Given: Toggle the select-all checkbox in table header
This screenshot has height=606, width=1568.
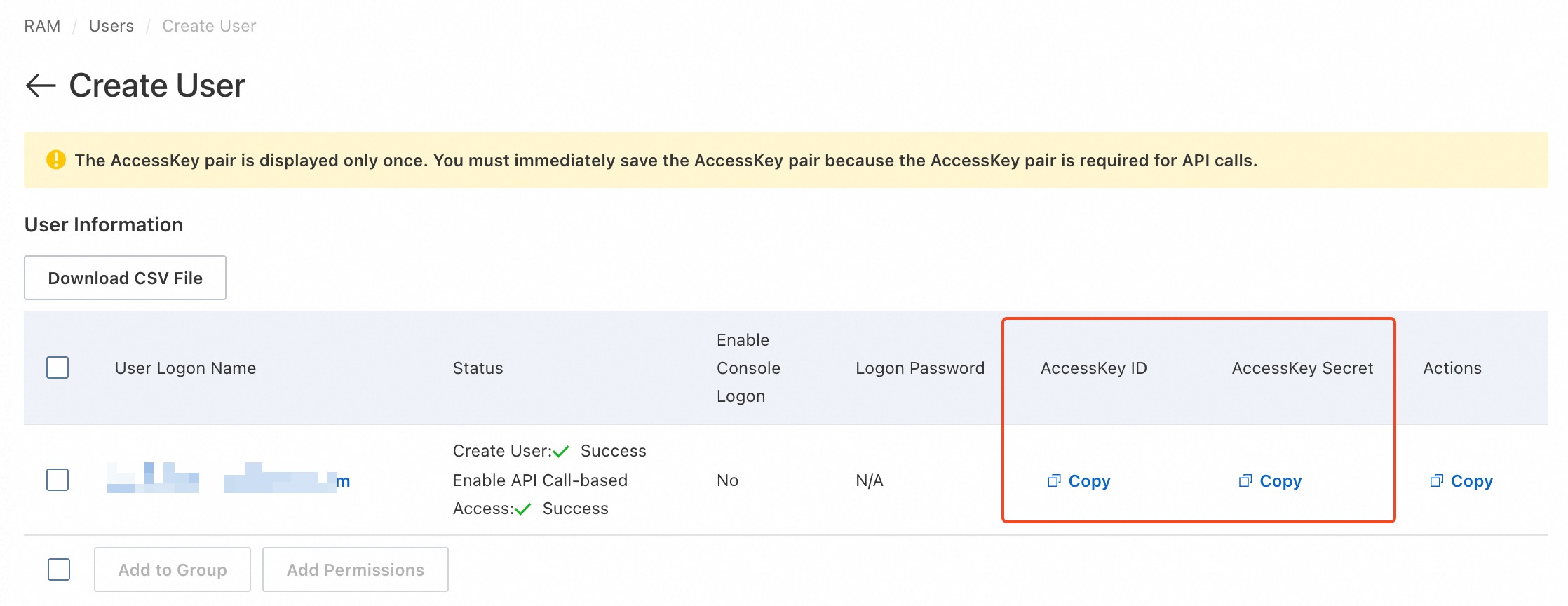Looking at the screenshot, I should (x=58, y=368).
